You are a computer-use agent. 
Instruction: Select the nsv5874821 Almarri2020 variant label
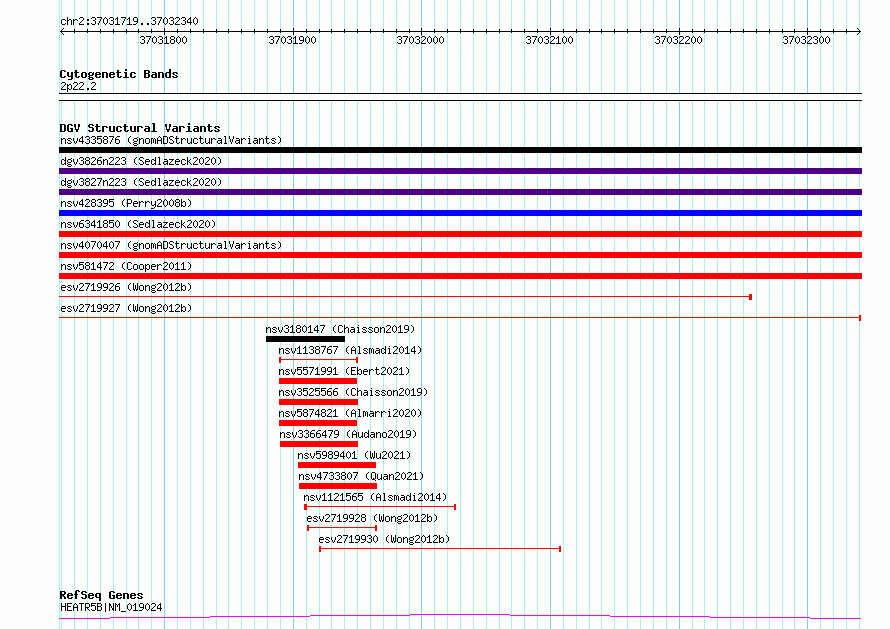(x=350, y=413)
